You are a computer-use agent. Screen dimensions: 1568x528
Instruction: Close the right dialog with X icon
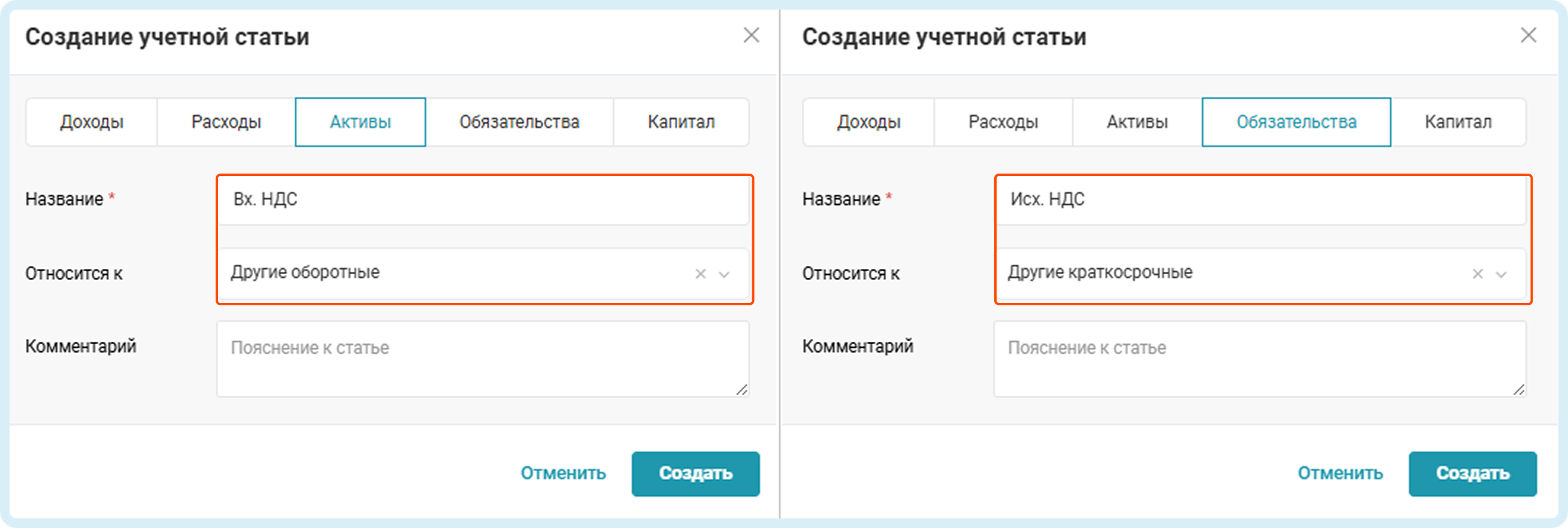pos(1528,35)
